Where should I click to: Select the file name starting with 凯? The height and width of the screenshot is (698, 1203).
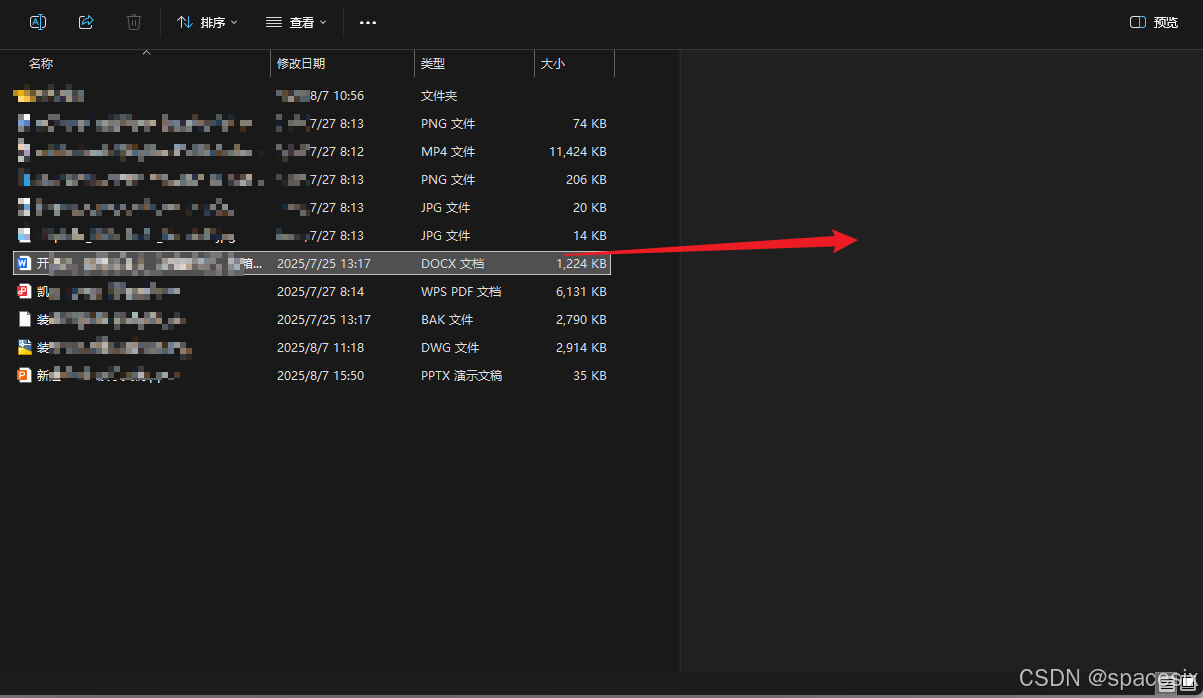point(108,292)
